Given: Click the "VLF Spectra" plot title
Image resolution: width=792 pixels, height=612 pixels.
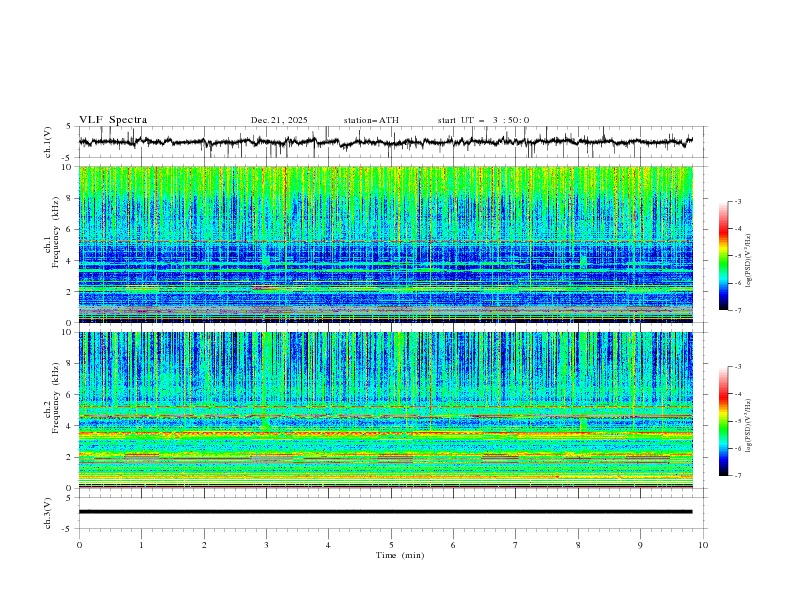Looking at the screenshot, I should click(113, 120).
